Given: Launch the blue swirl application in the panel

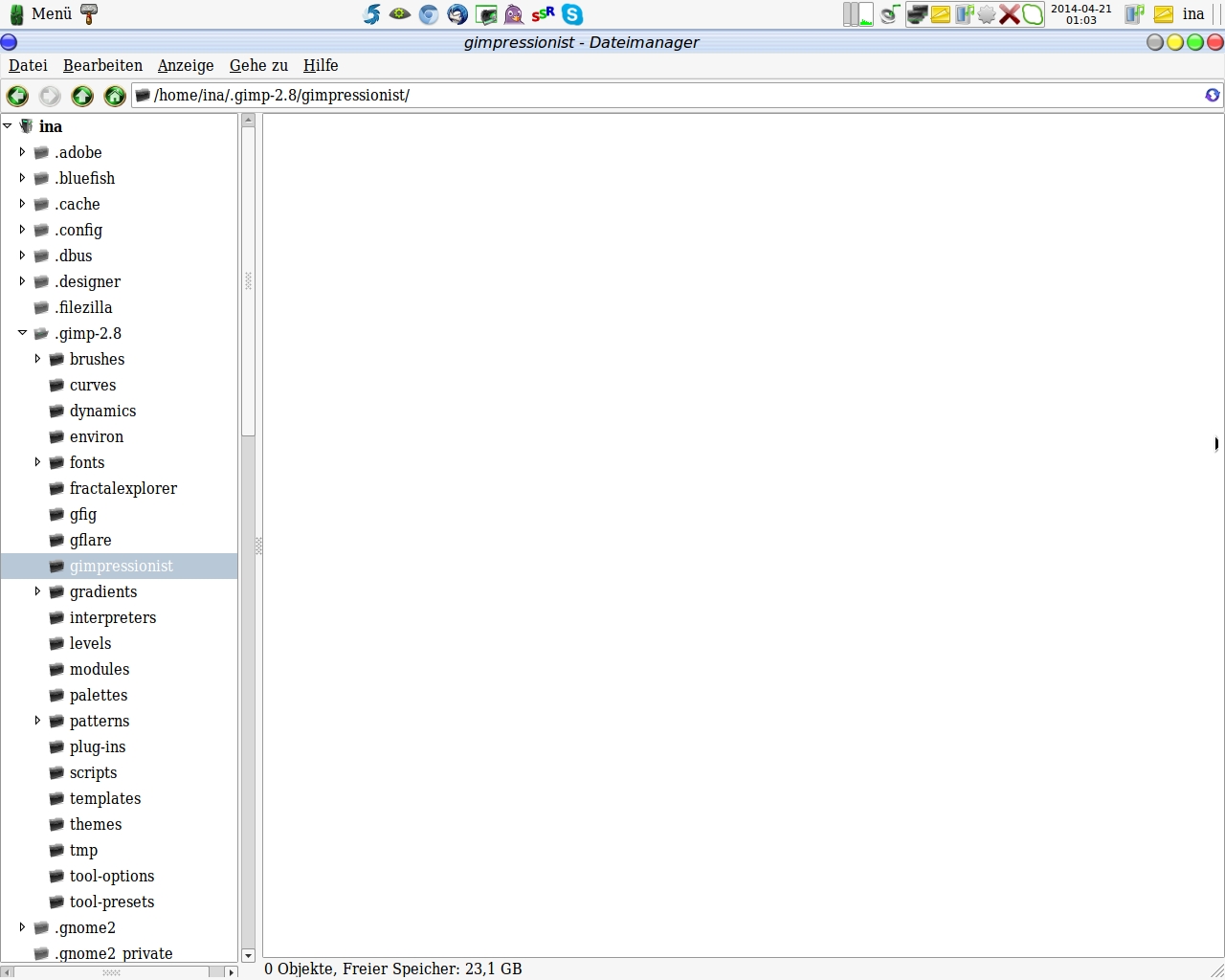Looking at the screenshot, I should (372, 14).
